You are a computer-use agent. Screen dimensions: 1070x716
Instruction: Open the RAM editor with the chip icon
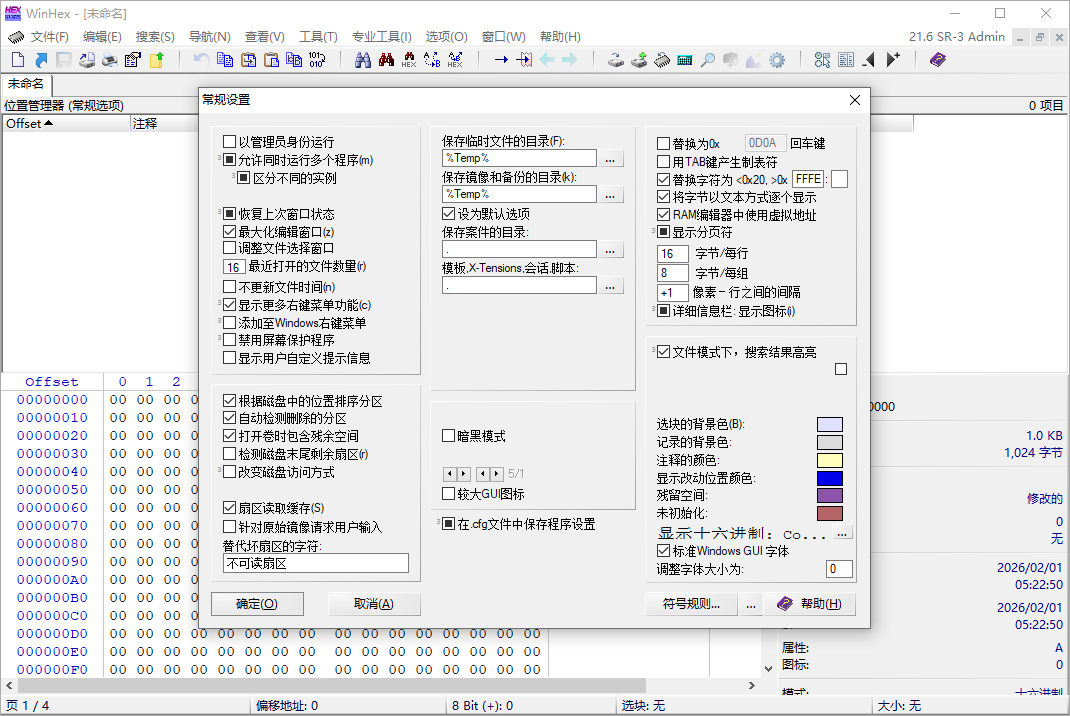(662, 60)
